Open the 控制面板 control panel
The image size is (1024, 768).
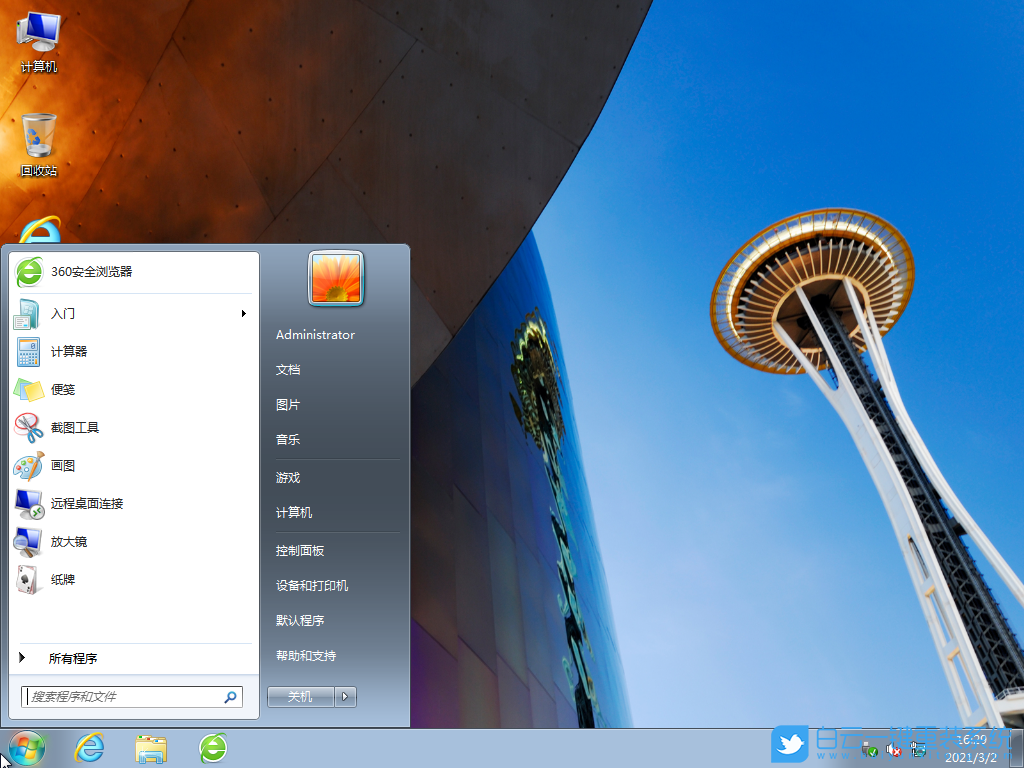[x=299, y=550]
